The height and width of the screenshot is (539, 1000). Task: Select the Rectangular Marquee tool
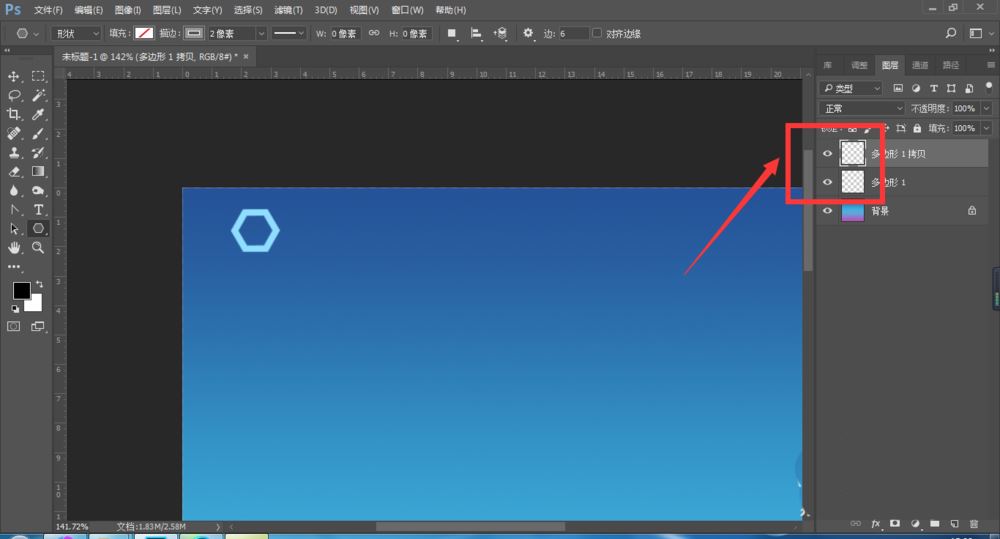38,77
